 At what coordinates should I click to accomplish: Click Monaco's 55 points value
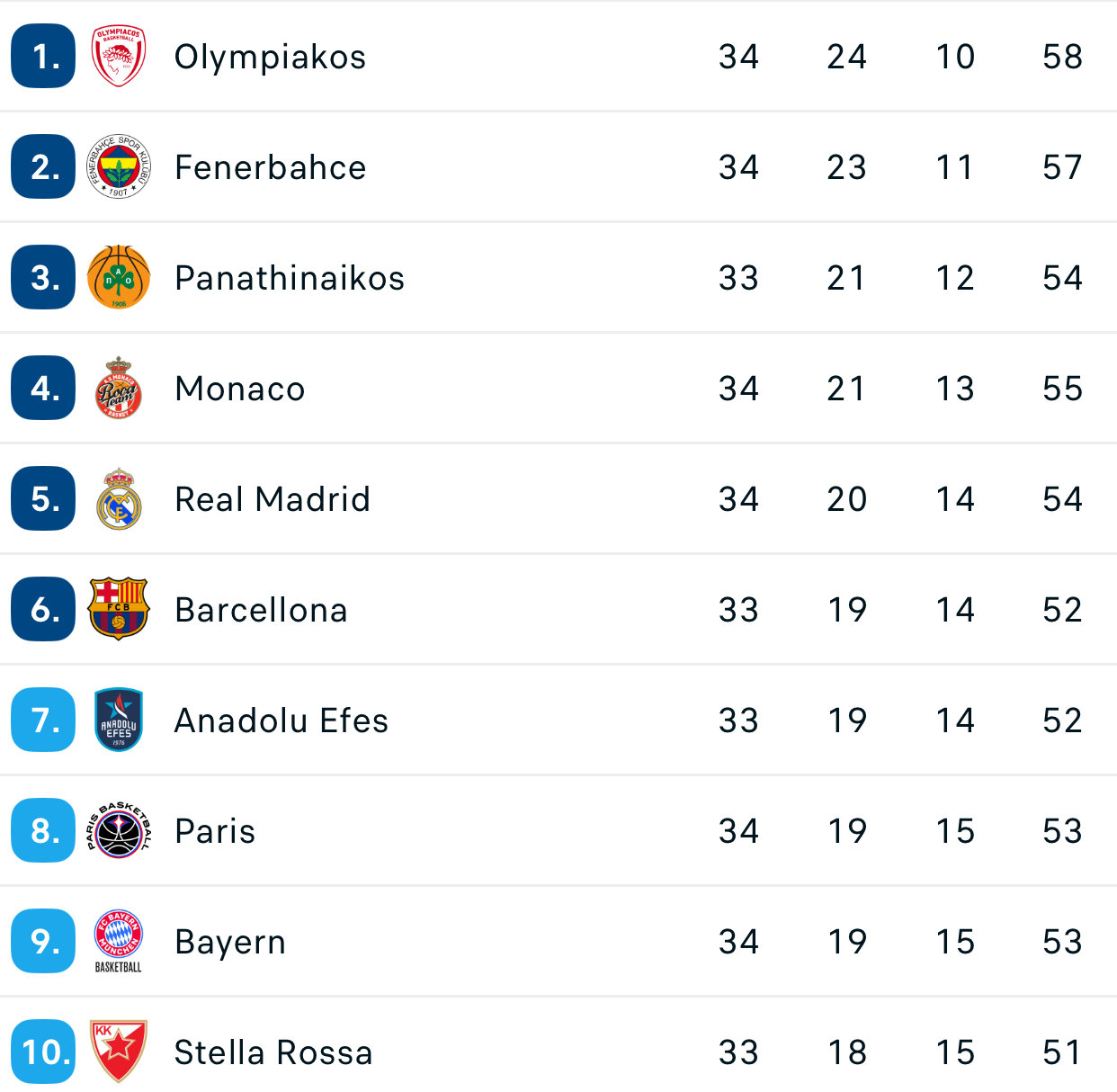(x=1062, y=389)
